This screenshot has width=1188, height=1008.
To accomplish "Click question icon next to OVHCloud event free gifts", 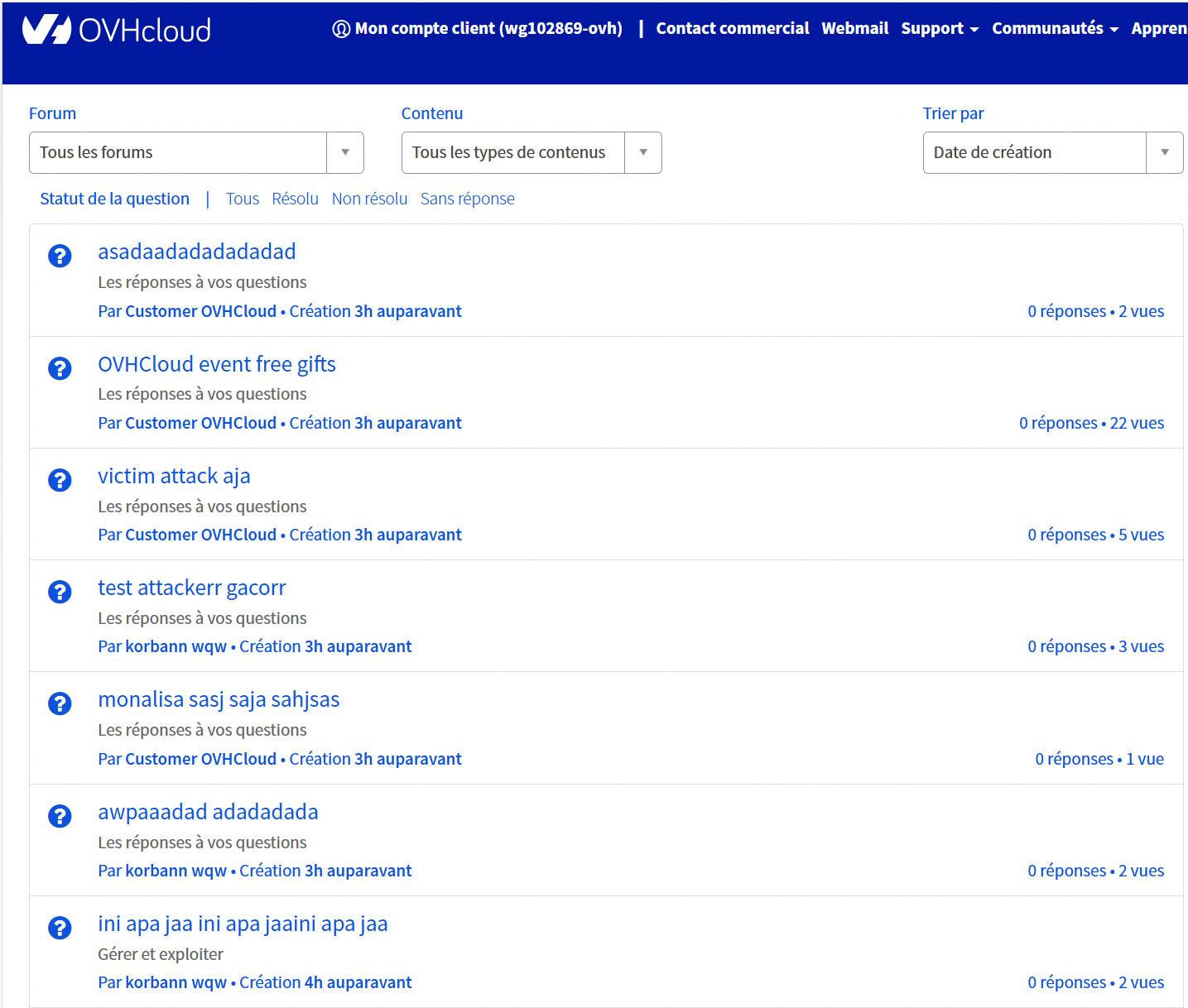I will (x=60, y=368).
